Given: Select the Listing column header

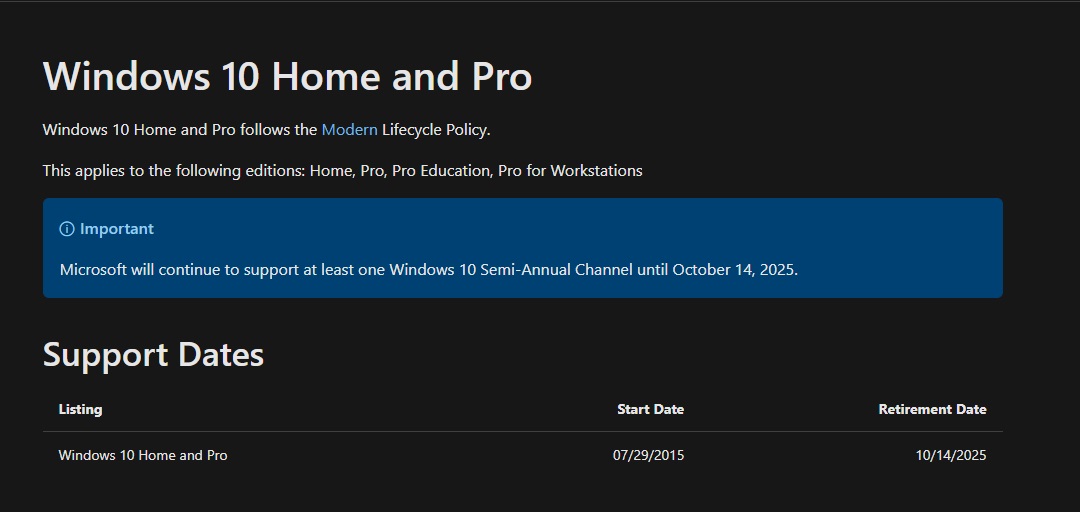Looking at the screenshot, I should (81, 409).
